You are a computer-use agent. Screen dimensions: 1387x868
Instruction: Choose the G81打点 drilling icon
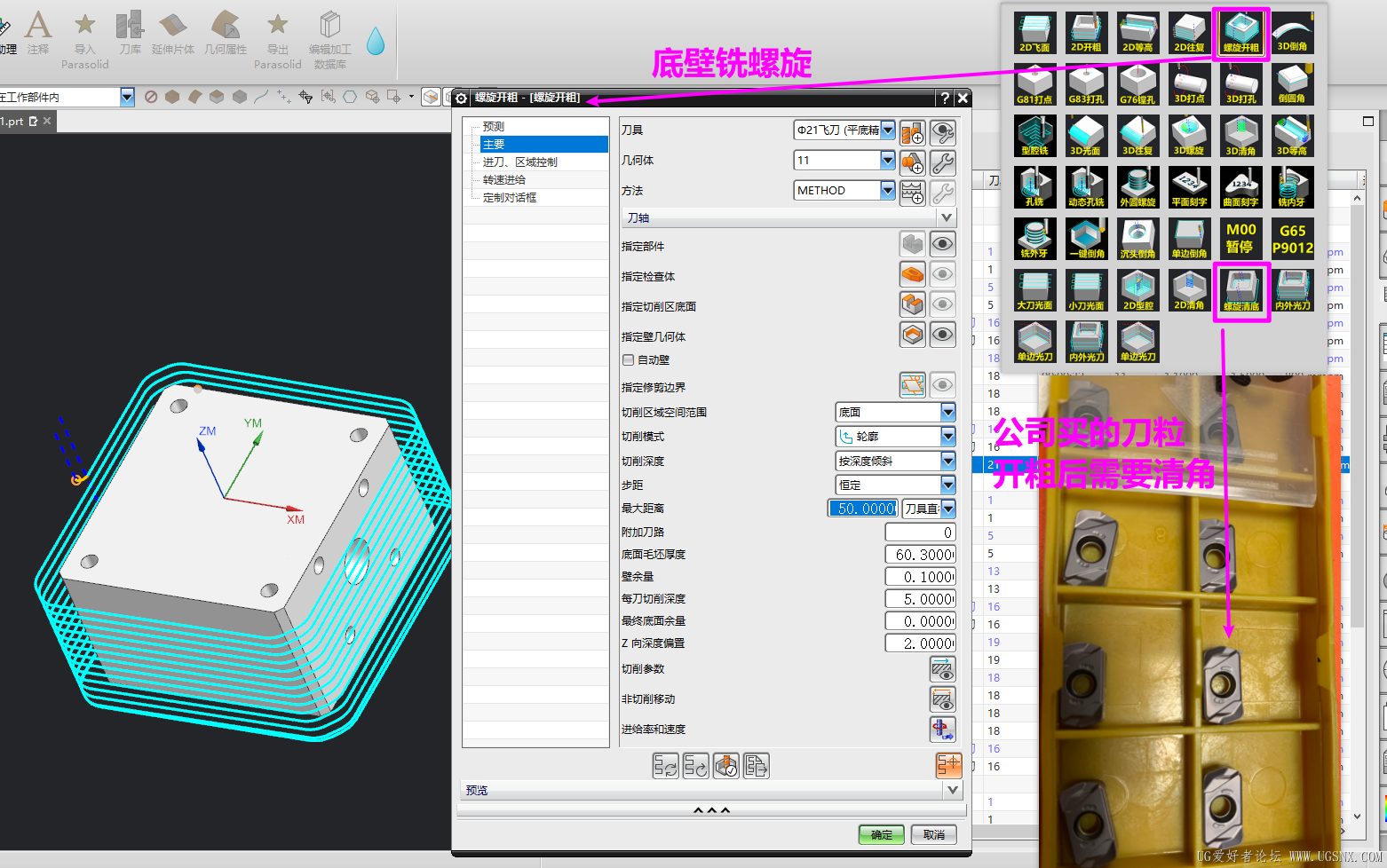pyautogui.click(x=1035, y=84)
